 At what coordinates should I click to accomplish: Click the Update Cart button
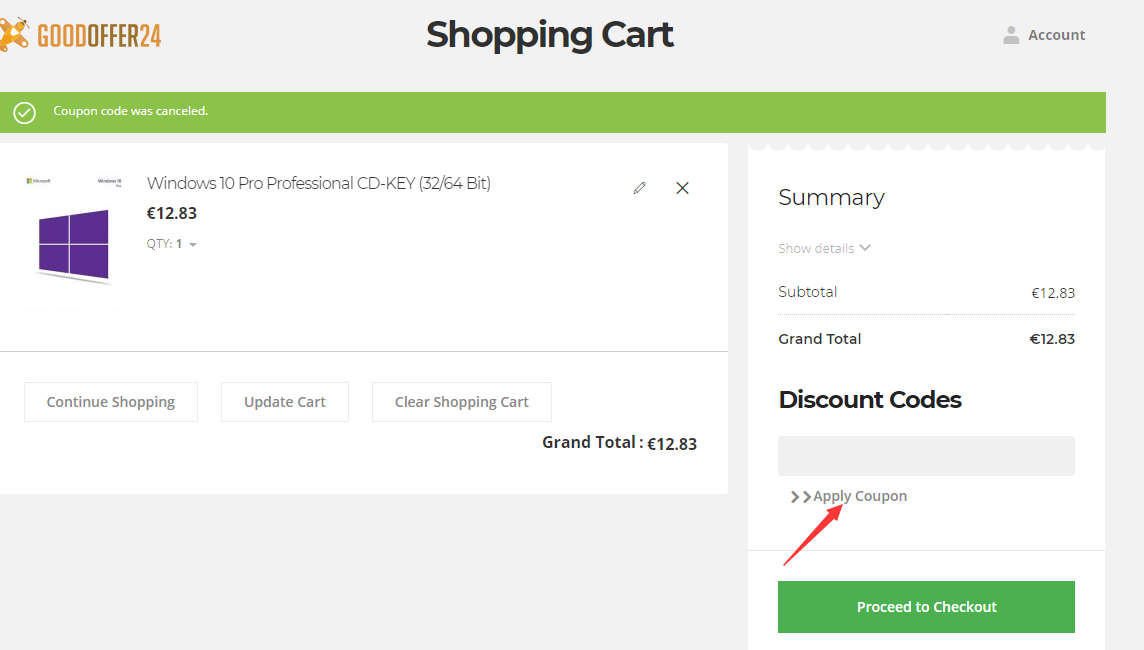click(285, 402)
